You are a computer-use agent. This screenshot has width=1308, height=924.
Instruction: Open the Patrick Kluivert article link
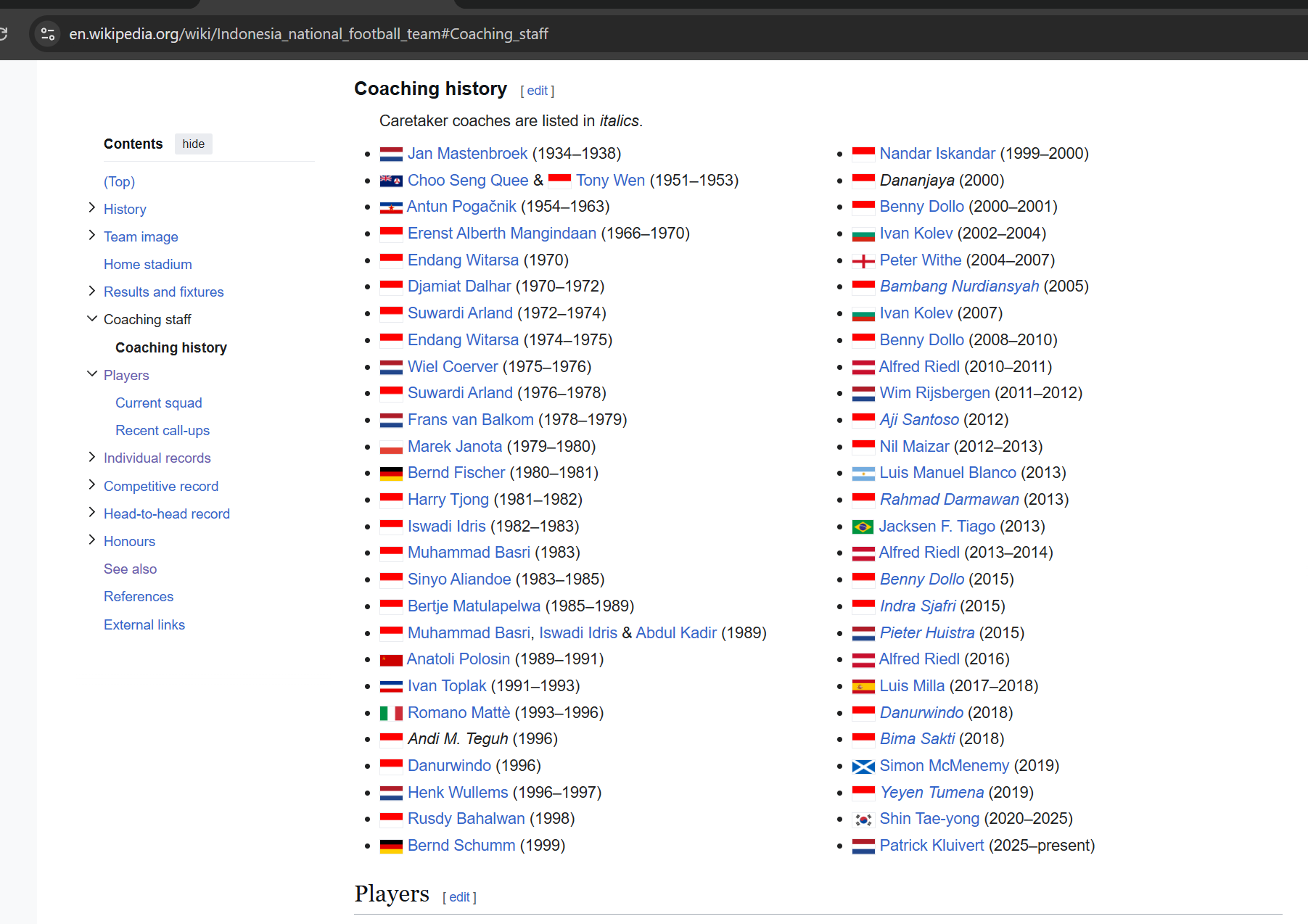pyautogui.click(x=931, y=846)
